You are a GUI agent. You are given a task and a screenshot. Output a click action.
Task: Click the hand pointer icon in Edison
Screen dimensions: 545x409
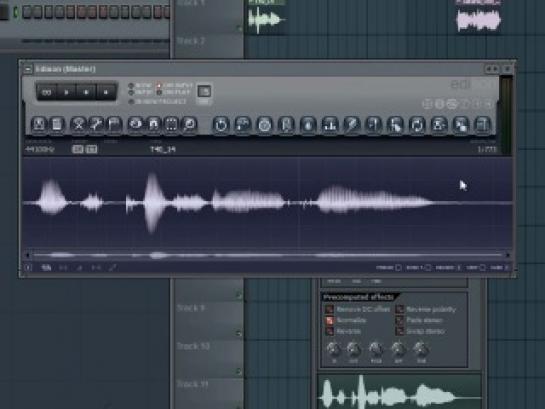[395, 125]
